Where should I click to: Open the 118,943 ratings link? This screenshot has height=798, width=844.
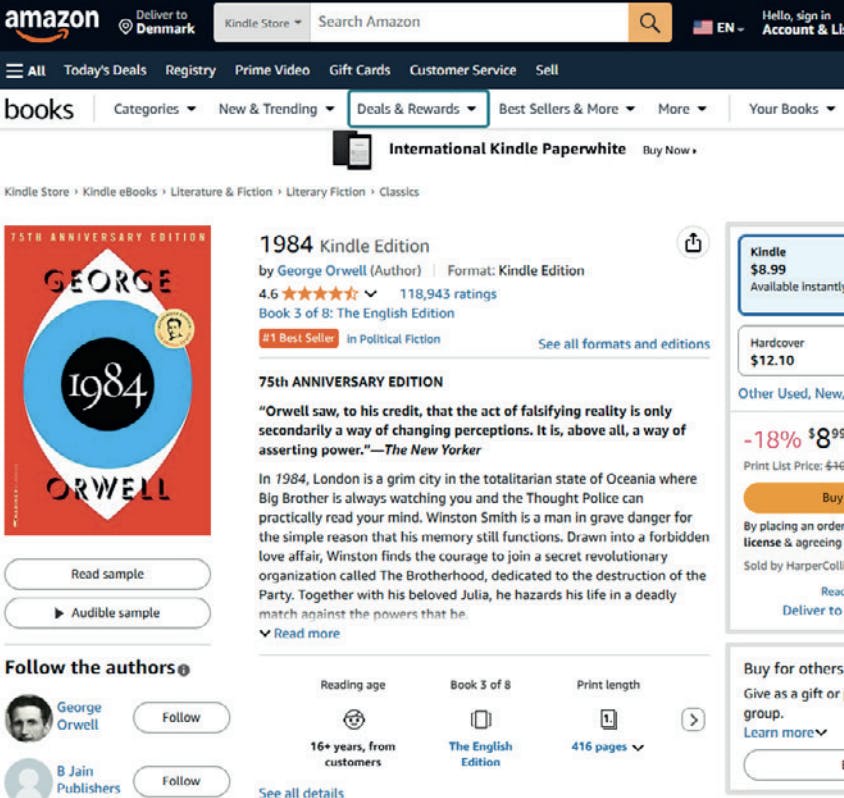click(447, 294)
